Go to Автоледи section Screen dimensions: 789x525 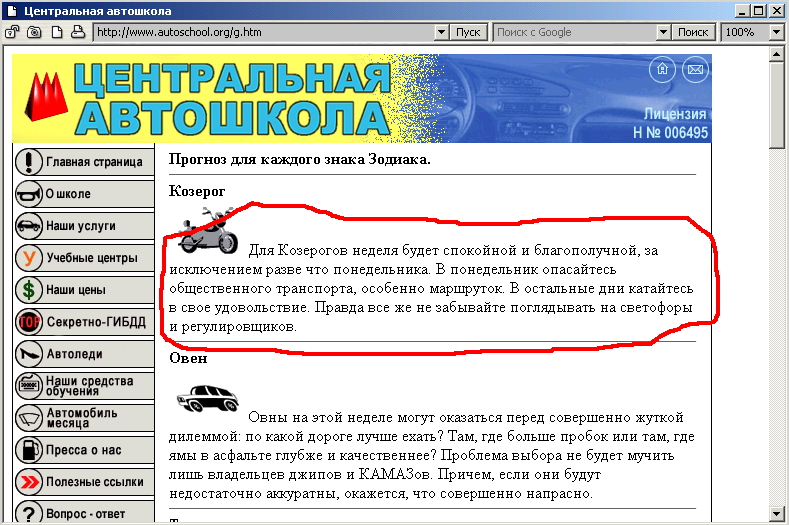point(84,354)
